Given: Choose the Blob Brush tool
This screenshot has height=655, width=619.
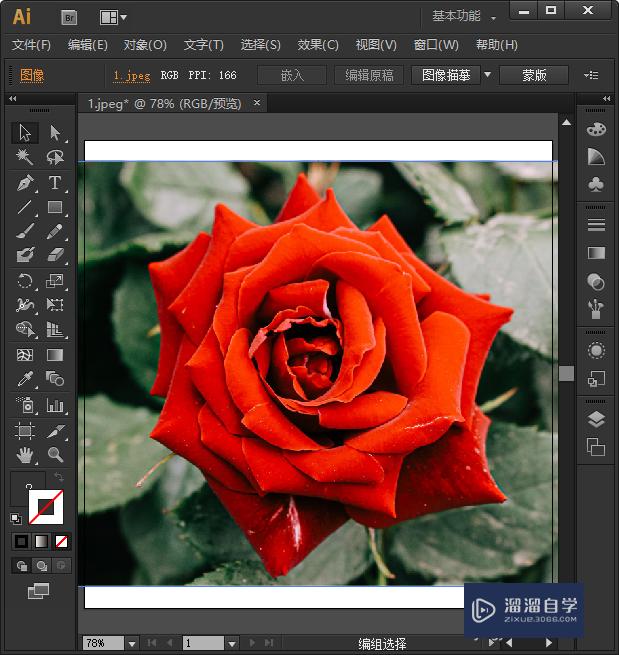Looking at the screenshot, I should pos(25,254).
